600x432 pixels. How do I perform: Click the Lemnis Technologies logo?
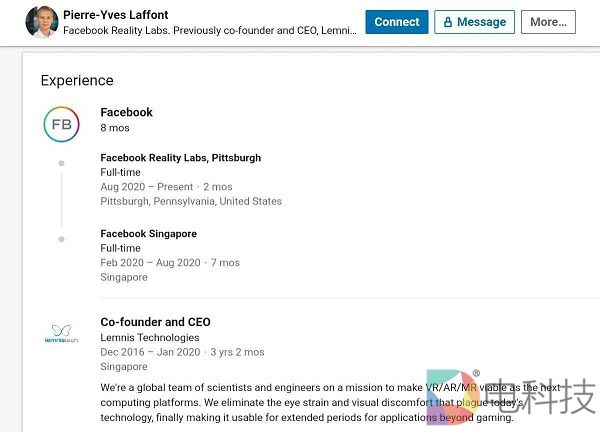click(x=61, y=333)
